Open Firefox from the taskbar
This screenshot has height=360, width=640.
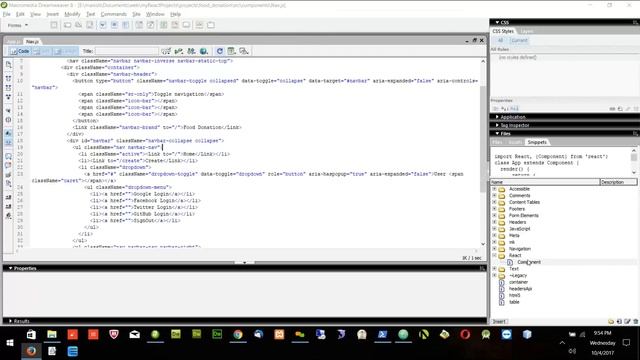point(31,351)
